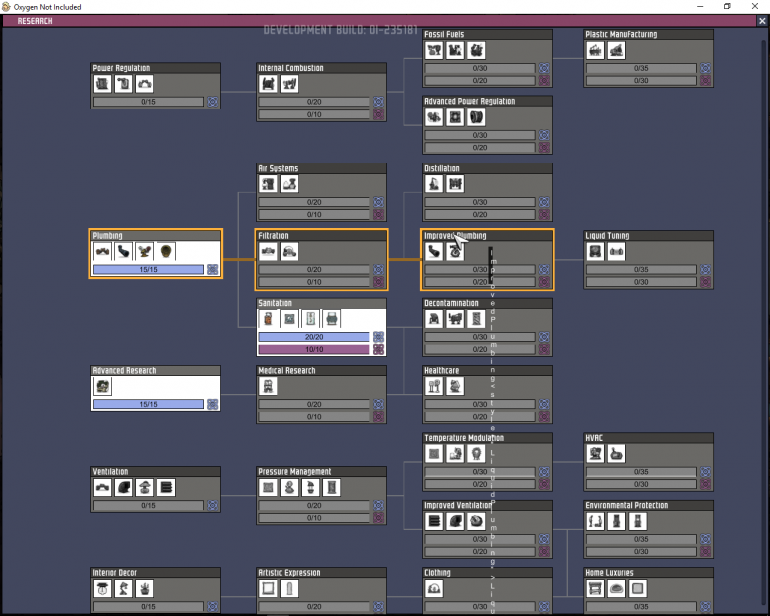This screenshot has width=770, height=616.
Task: Click the Advanced Power Regulation card title
Action: (469, 101)
